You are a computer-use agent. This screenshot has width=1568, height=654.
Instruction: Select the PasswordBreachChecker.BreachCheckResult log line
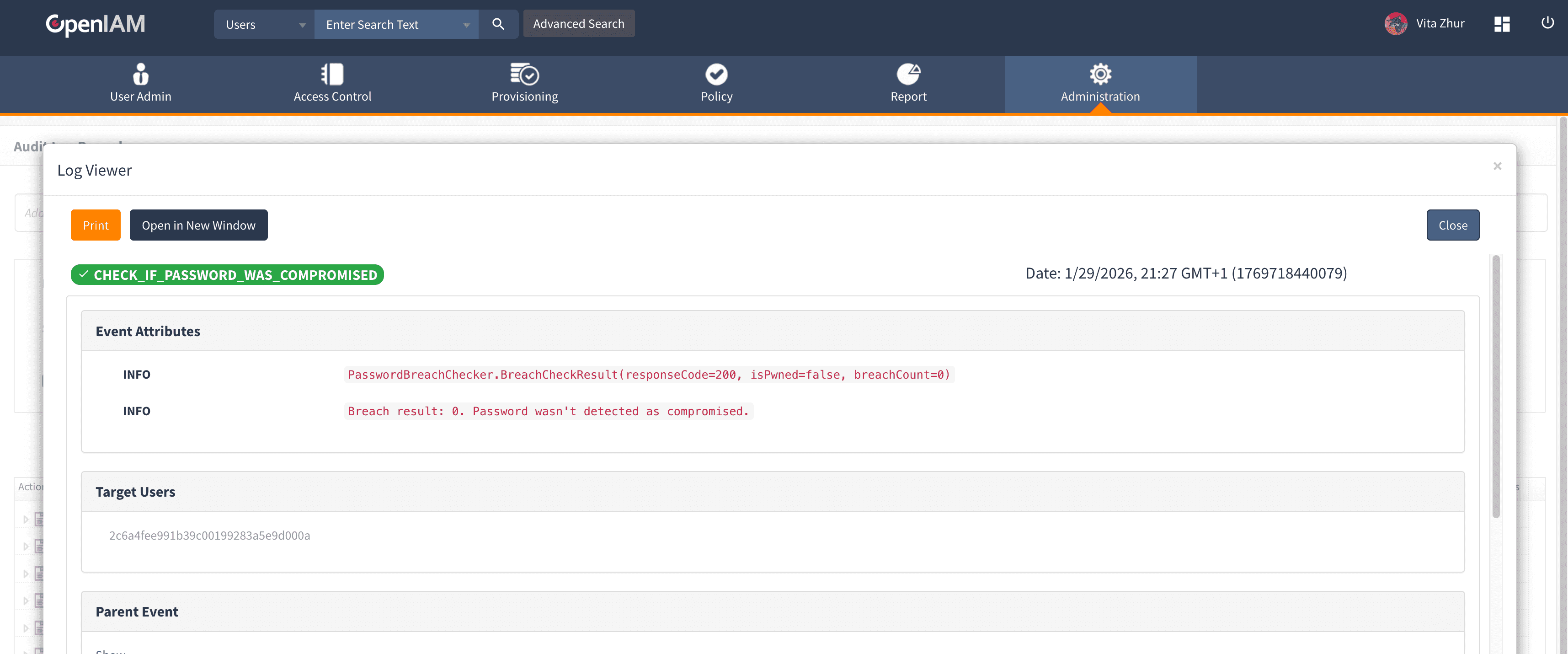[x=649, y=375]
